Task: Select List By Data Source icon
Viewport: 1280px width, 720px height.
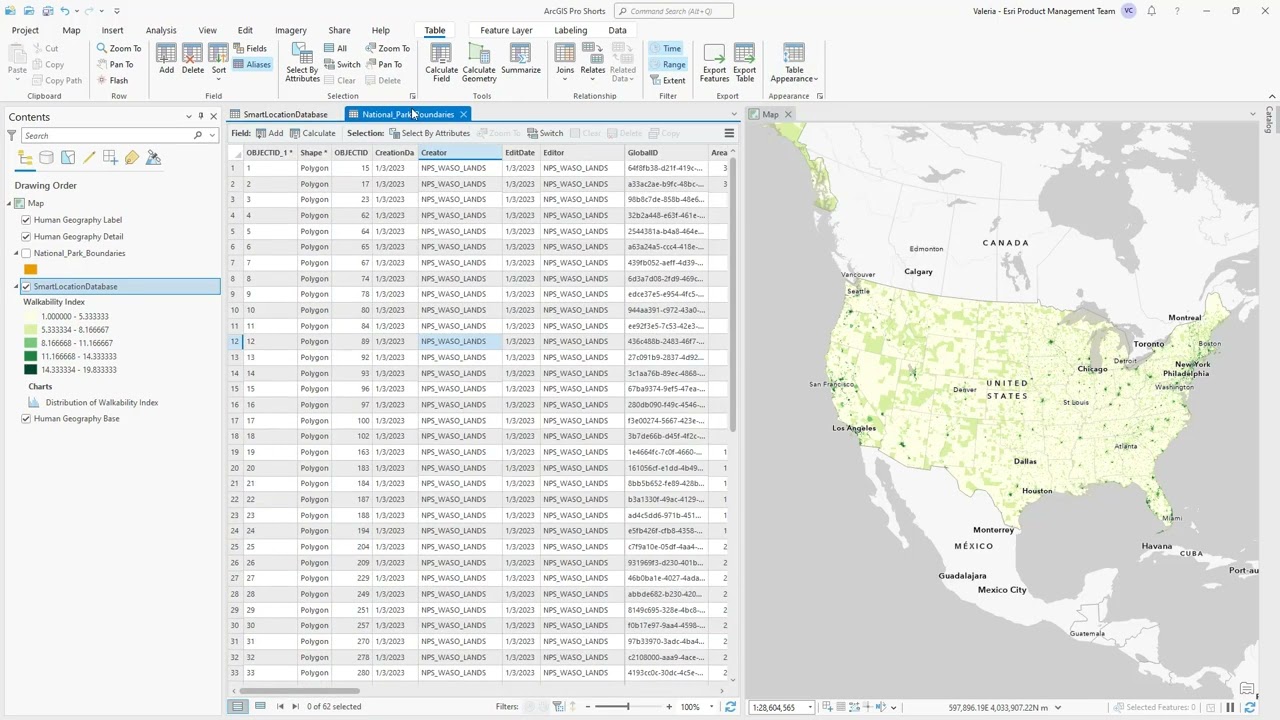Action: 46,158
